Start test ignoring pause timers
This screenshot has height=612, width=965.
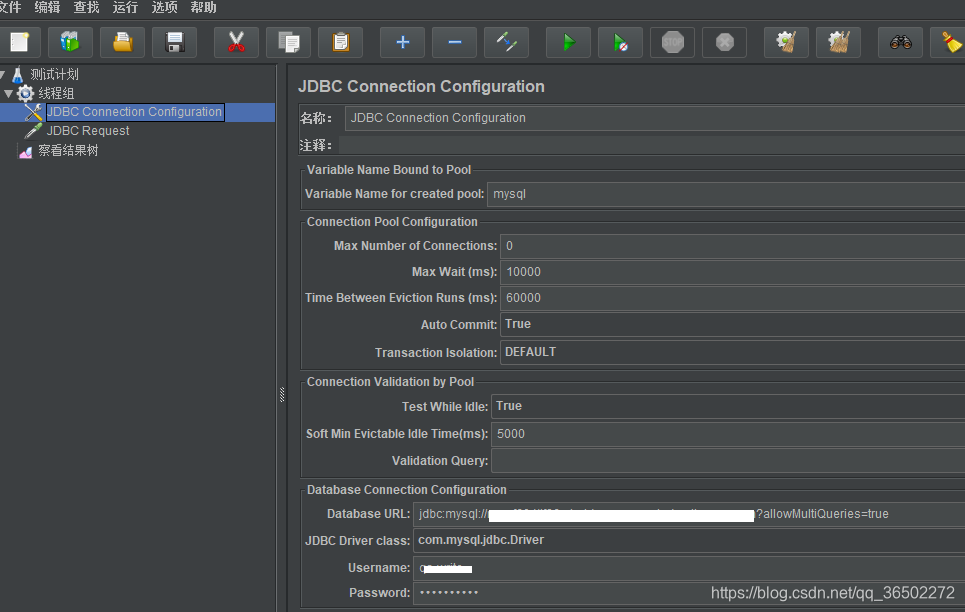tap(620, 41)
